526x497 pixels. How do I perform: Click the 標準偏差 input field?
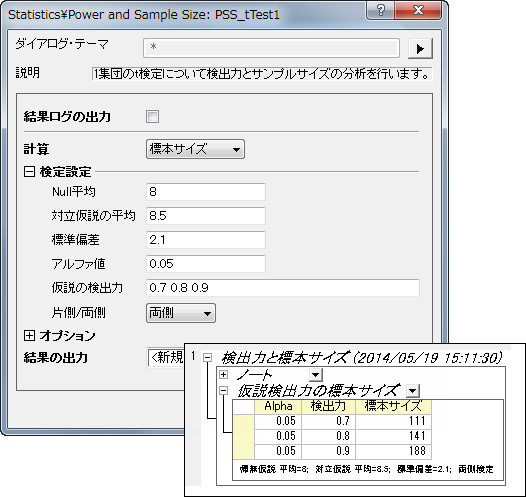206,240
